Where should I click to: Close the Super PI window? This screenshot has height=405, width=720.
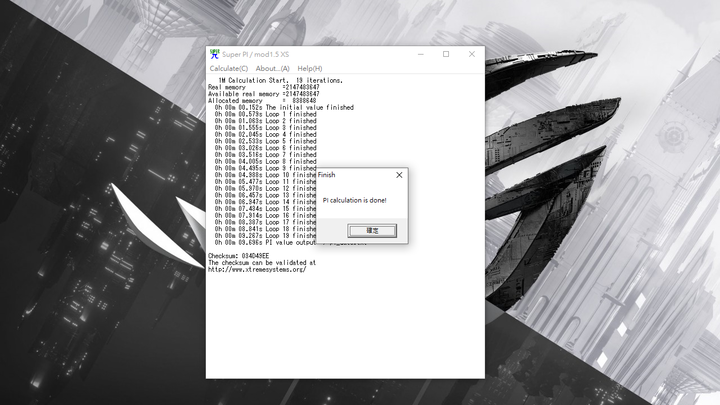[472, 54]
